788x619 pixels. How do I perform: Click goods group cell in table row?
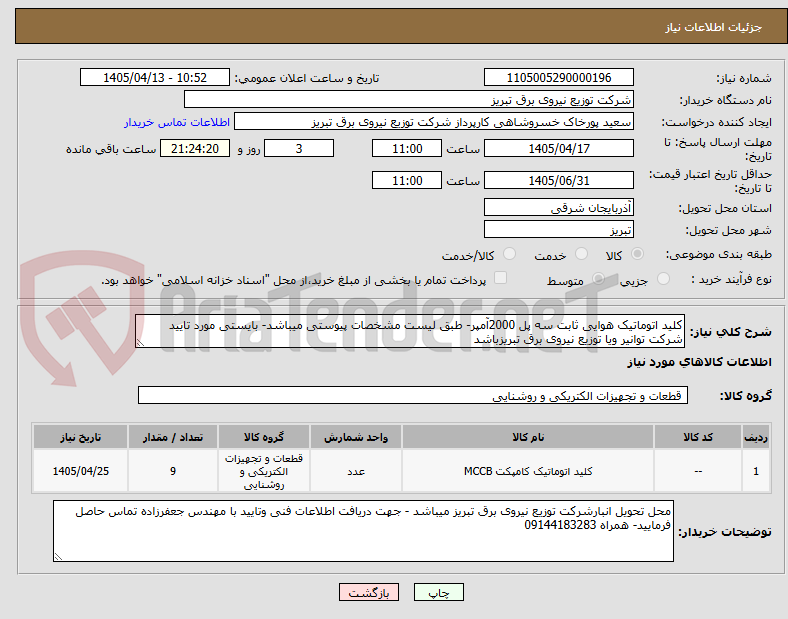(x=264, y=471)
